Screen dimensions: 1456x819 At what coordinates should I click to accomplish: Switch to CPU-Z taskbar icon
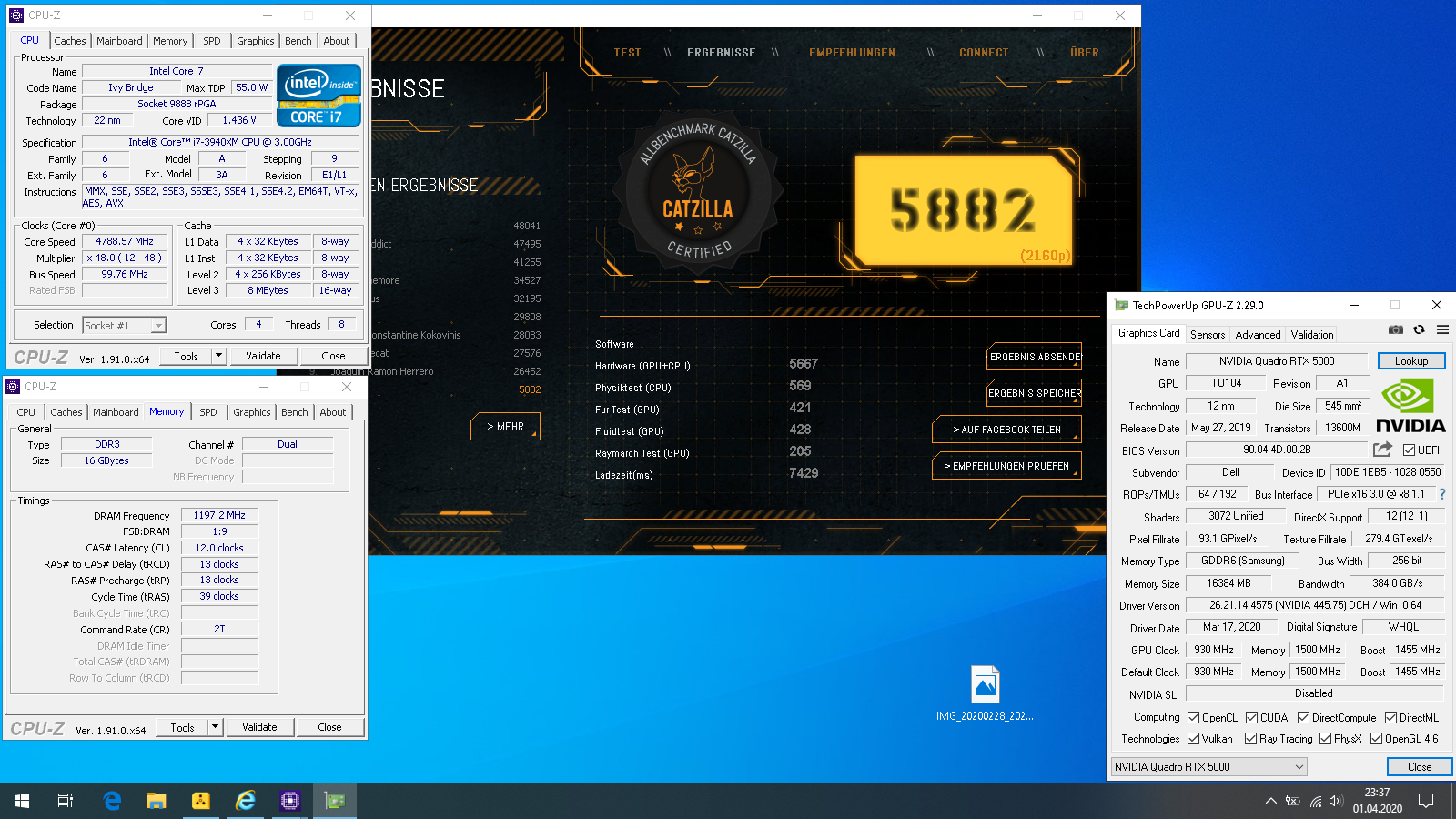290,801
